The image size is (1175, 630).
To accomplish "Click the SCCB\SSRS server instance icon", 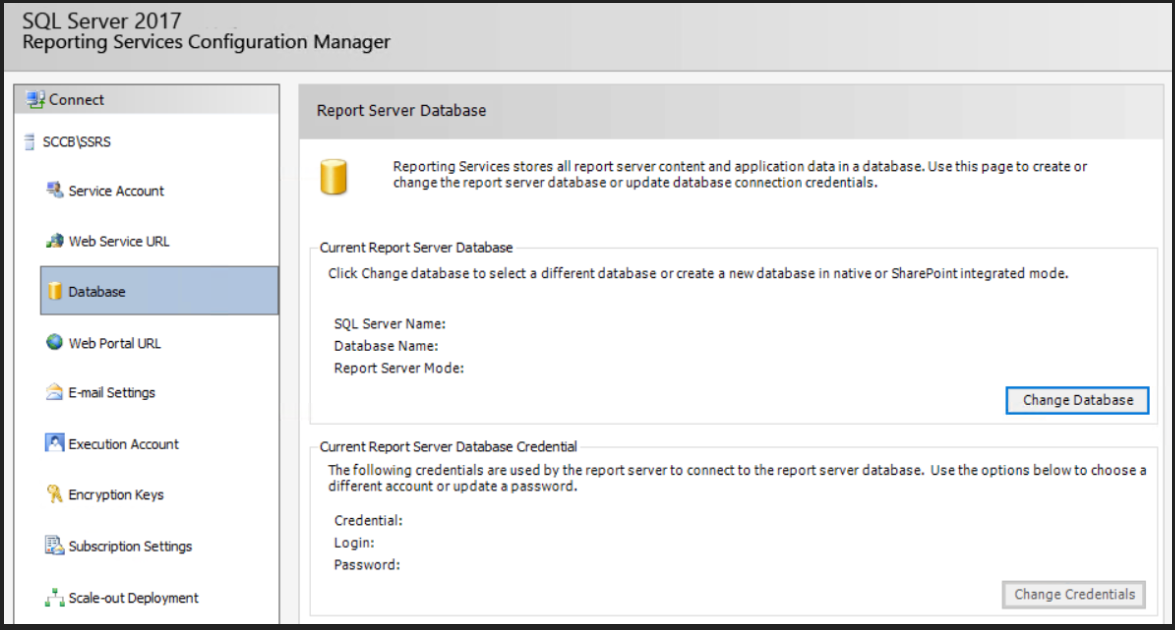I will (32, 142).
